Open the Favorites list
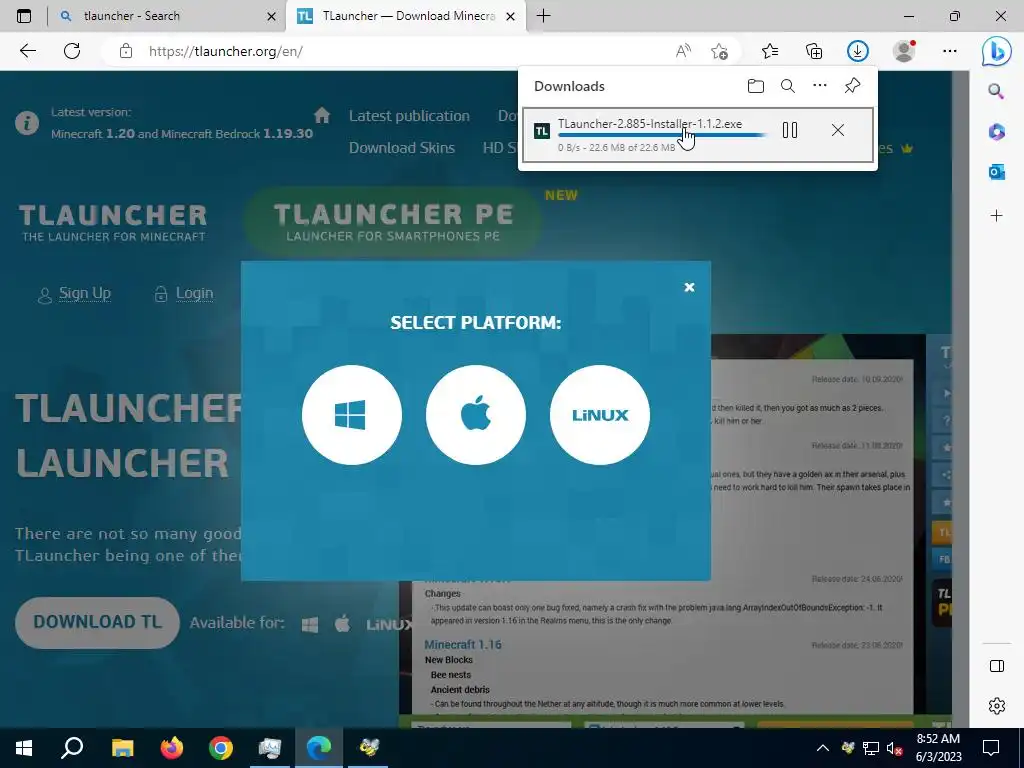 (770, 51)
